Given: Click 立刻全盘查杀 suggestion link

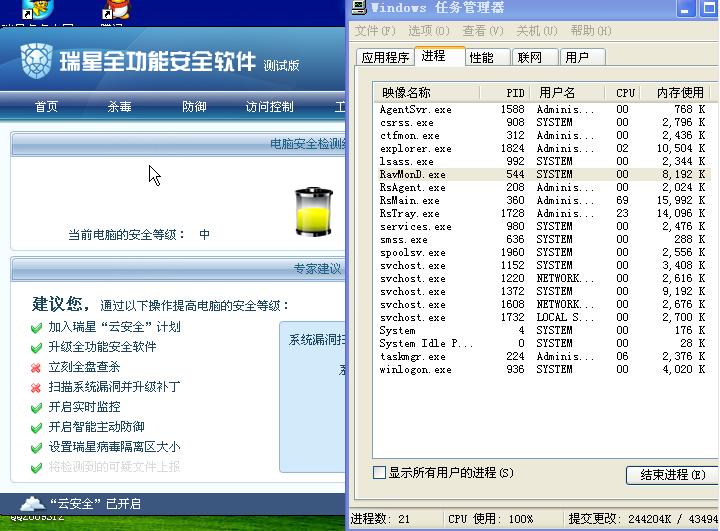Looking at the screenshot, I should pos(84,367).
